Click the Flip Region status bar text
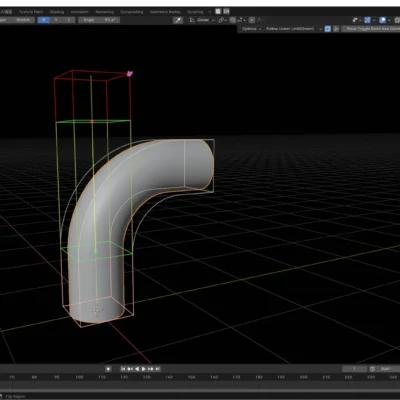400x400 pixels. (15, 397)
